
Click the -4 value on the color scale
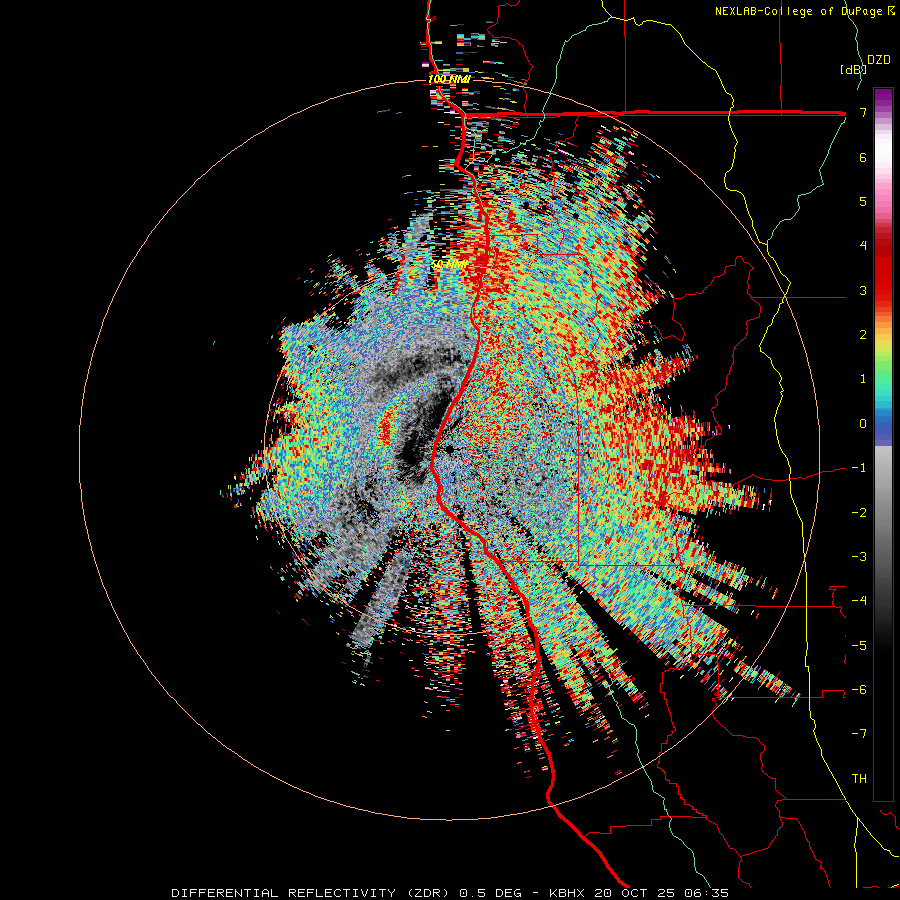[x=859, y=601]
